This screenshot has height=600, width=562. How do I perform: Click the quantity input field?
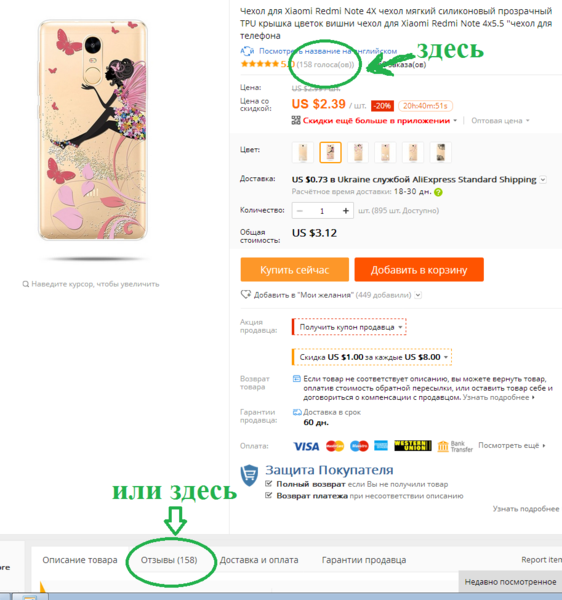tap(322, 211)
